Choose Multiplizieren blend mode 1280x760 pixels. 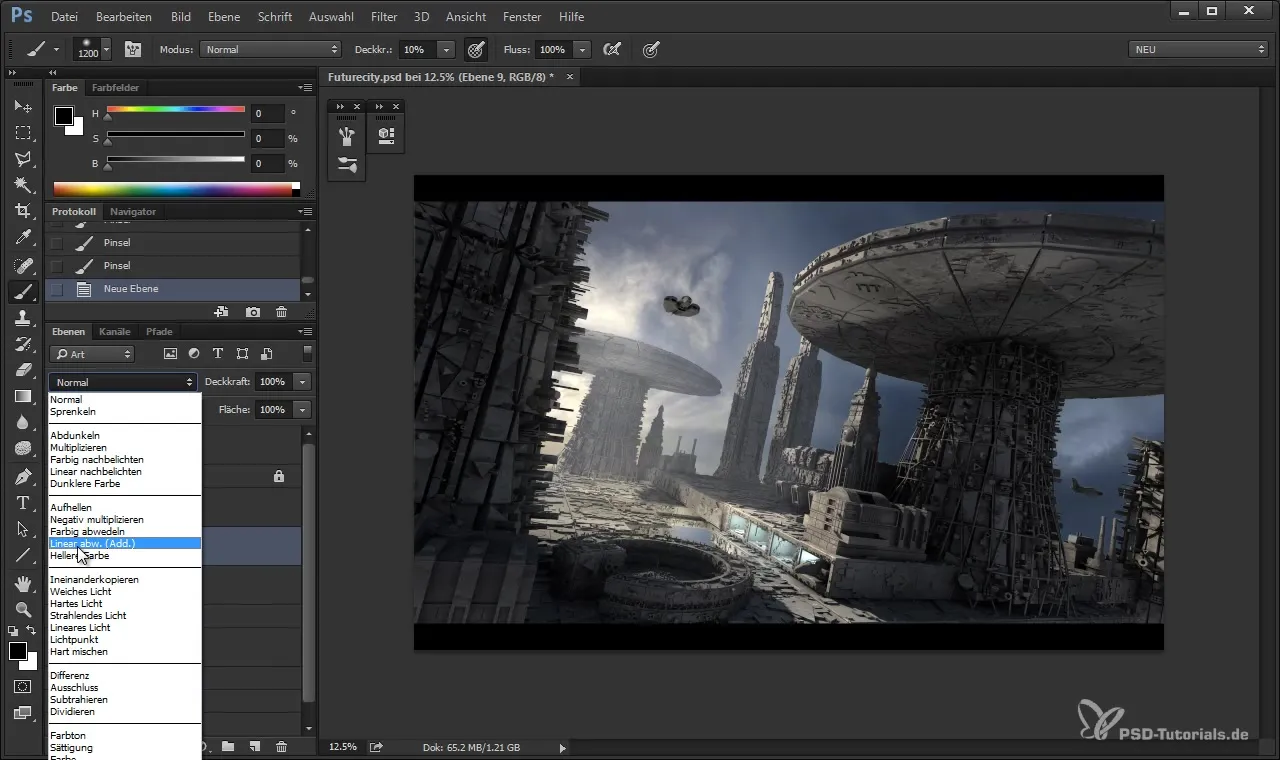click(125, 447)
